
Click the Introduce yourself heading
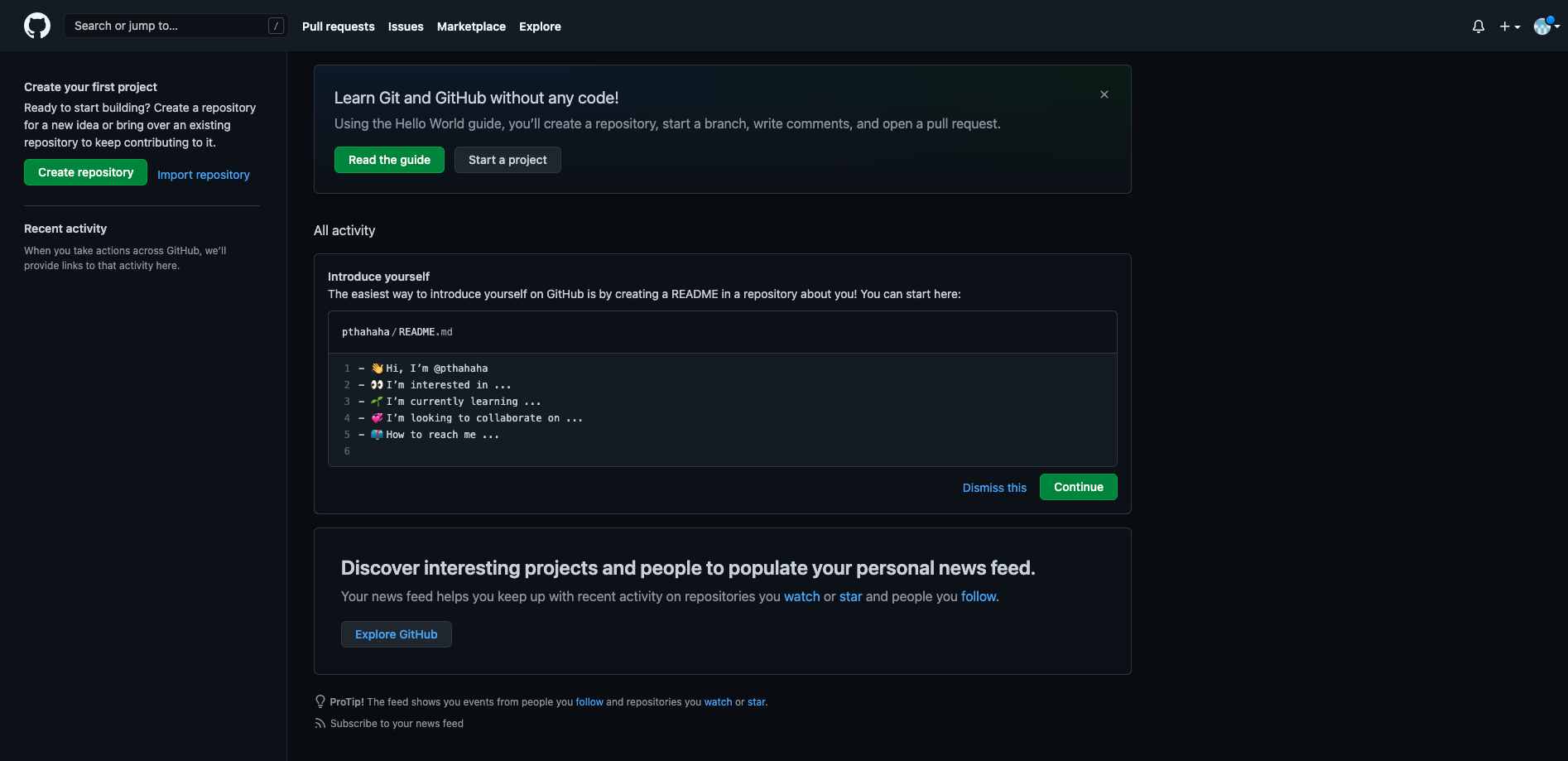[x=378, y=277]
